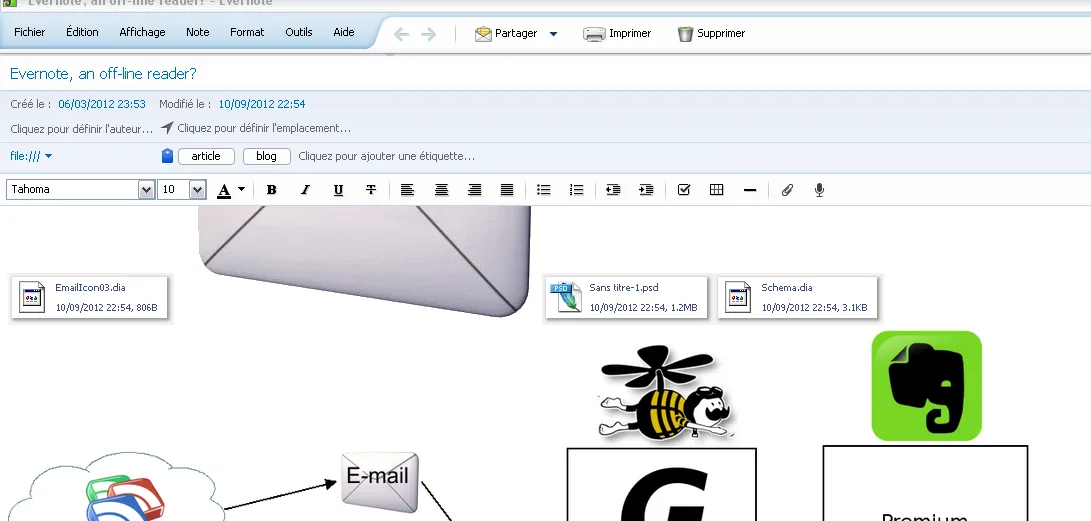Open the Édition menu
The width and height of the screenshot is (1091, 521).
(x=82, y=32)
